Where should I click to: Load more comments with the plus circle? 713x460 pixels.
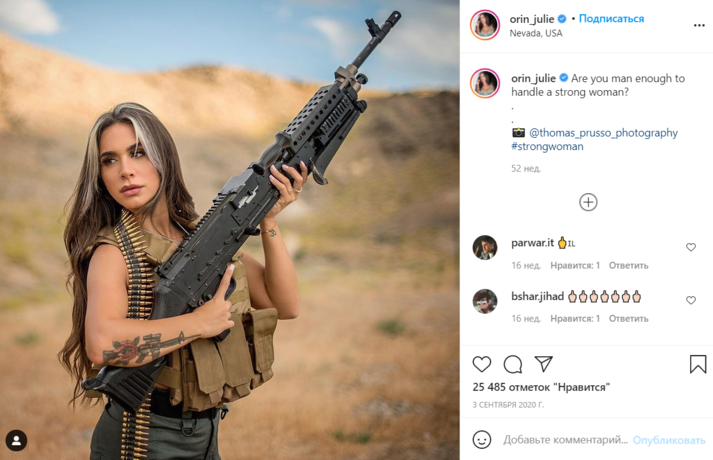[x=588, y=202]
